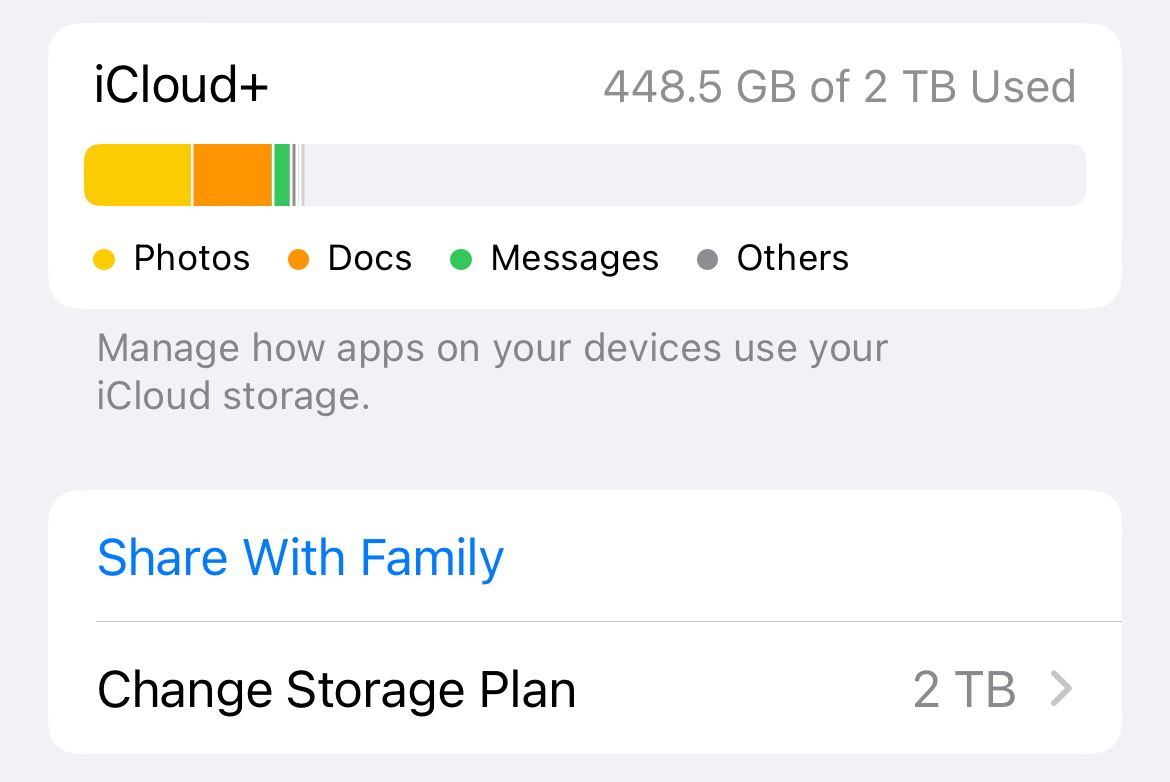Click Change Storage Plan
1170x782 pixels.
(x=336, y=689)
